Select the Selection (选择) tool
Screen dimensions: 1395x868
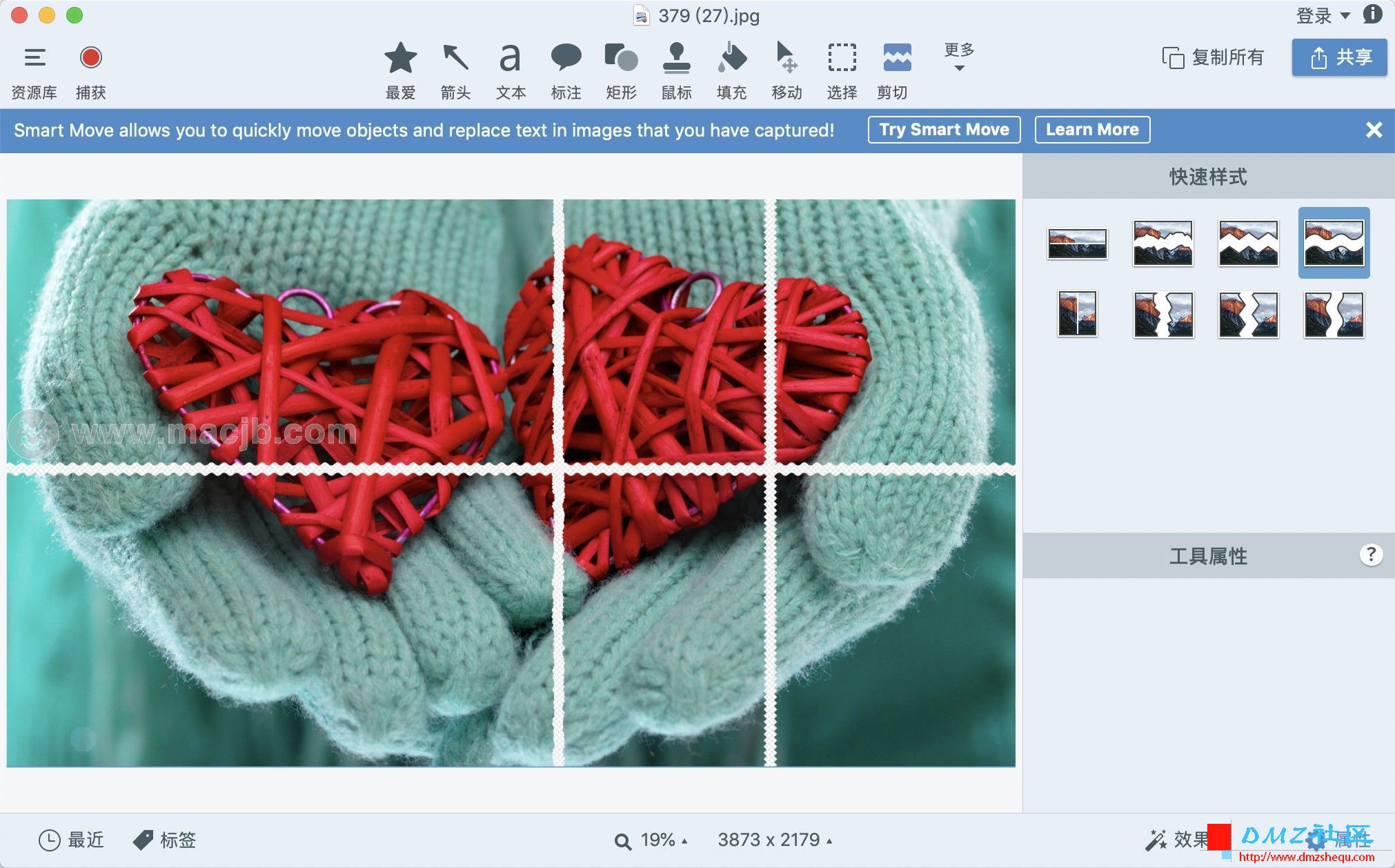[x=842, y=70]
